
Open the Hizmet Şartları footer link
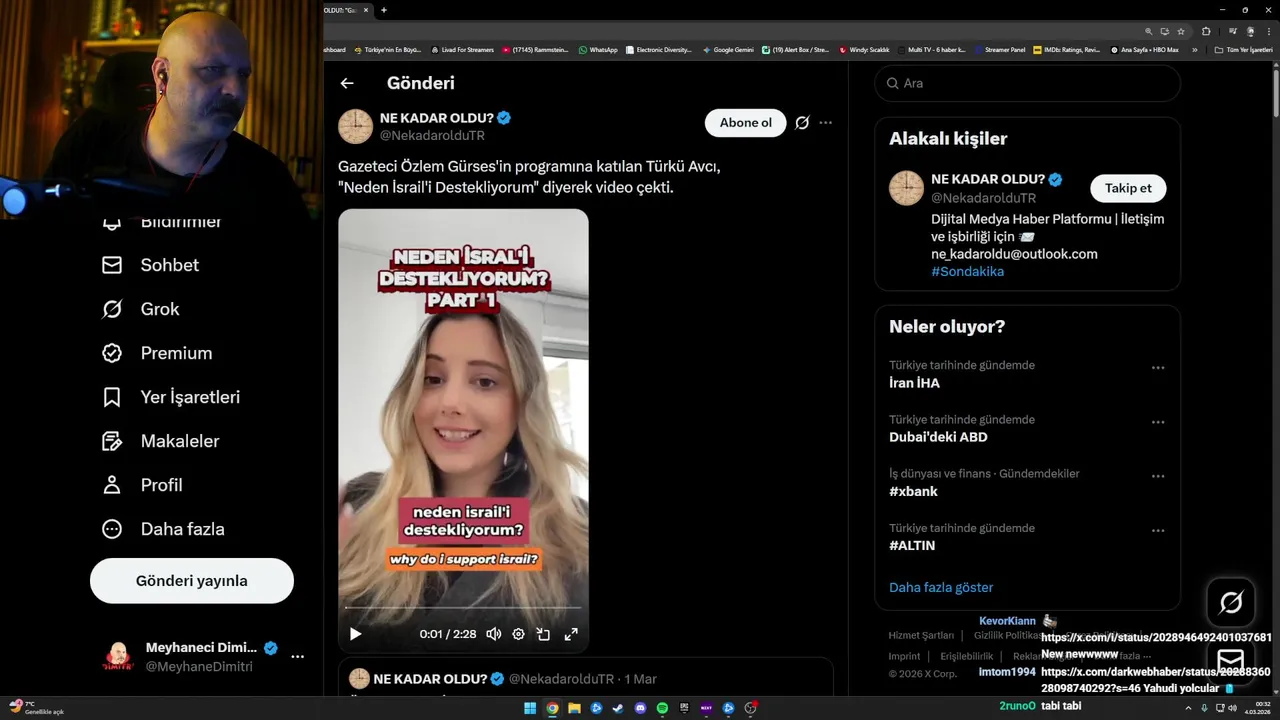tap(921, 636)
